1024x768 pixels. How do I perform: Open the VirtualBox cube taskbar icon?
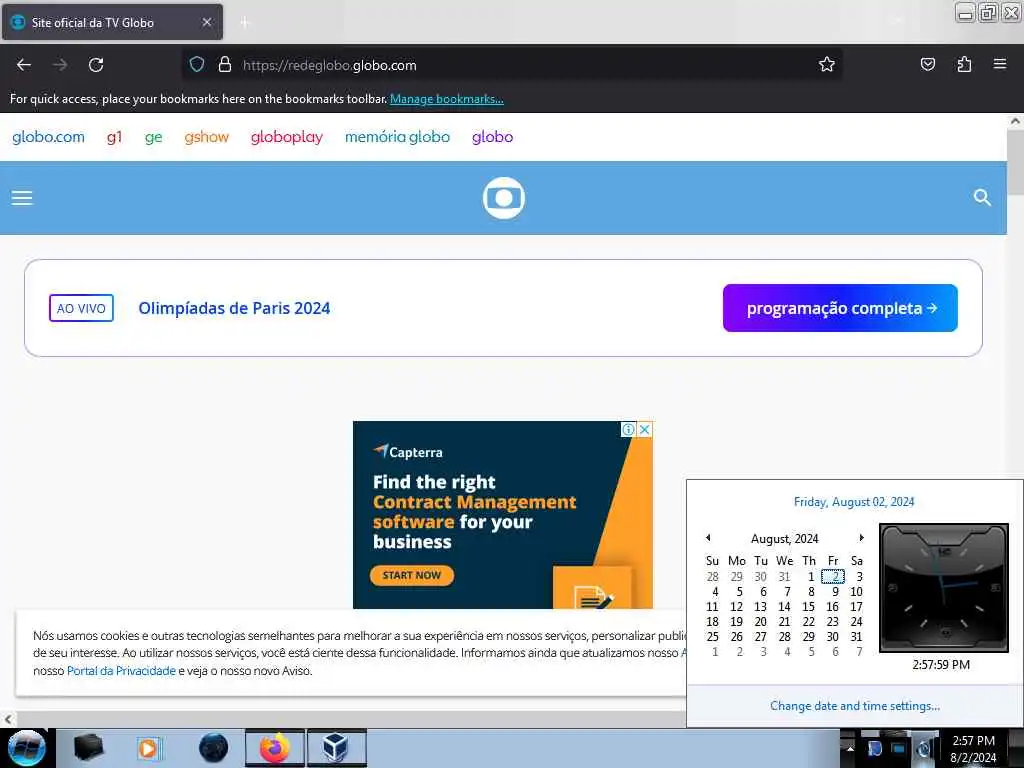pos(336,748)
